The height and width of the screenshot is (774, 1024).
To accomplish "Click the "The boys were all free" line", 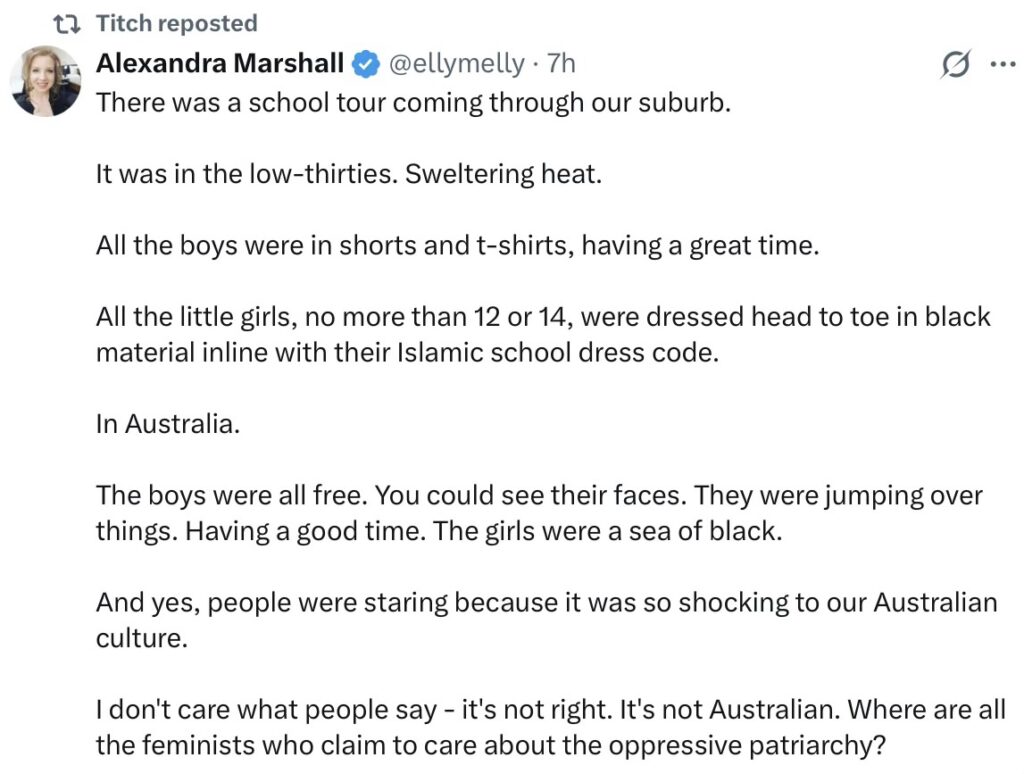I will click(539, 495).
